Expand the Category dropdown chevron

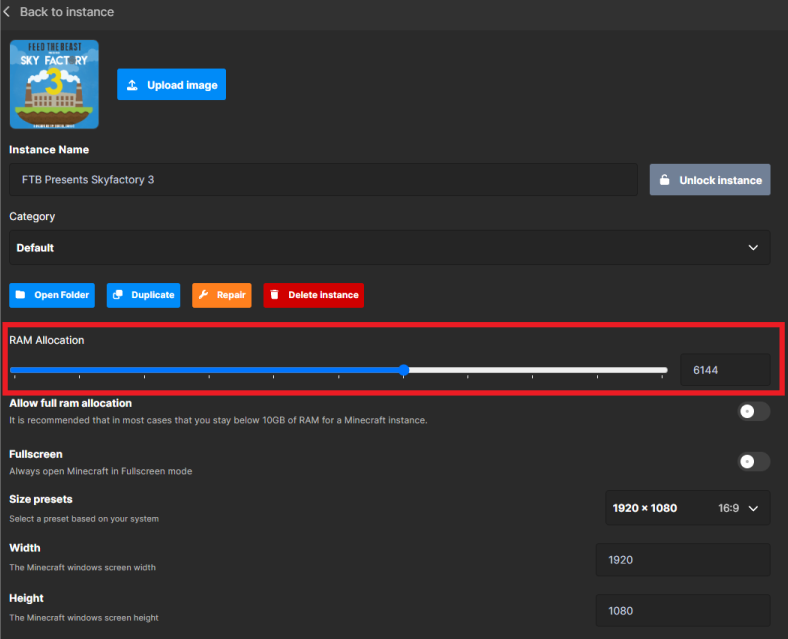[753, 248]
